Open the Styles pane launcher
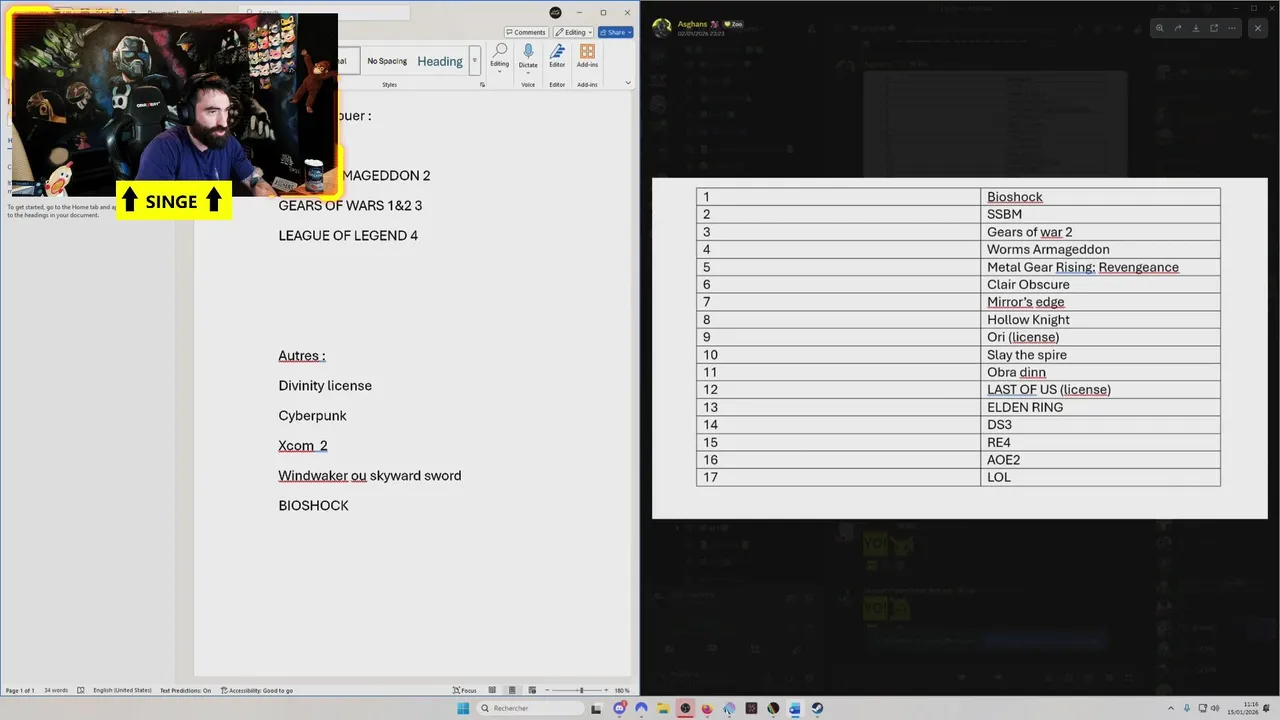Screen dimensions: 1280x720 (482, 85)
